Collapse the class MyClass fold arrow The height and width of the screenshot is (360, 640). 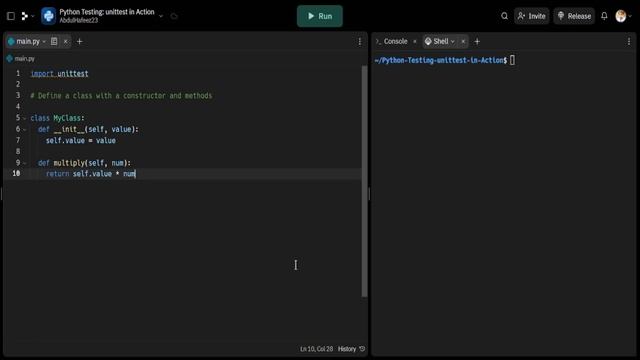[24, 118]
